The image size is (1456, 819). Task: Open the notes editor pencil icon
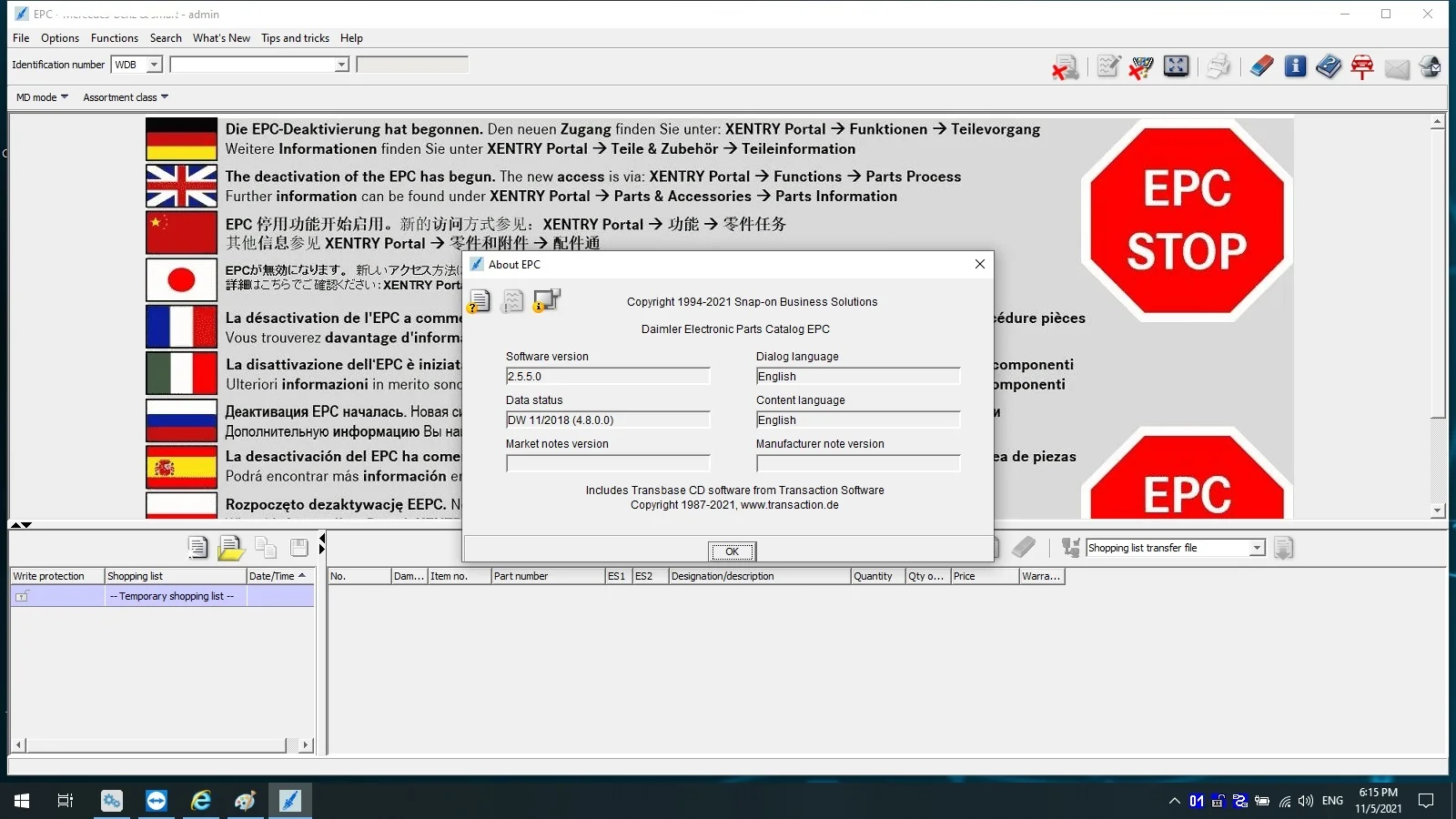pos(1107,66)
